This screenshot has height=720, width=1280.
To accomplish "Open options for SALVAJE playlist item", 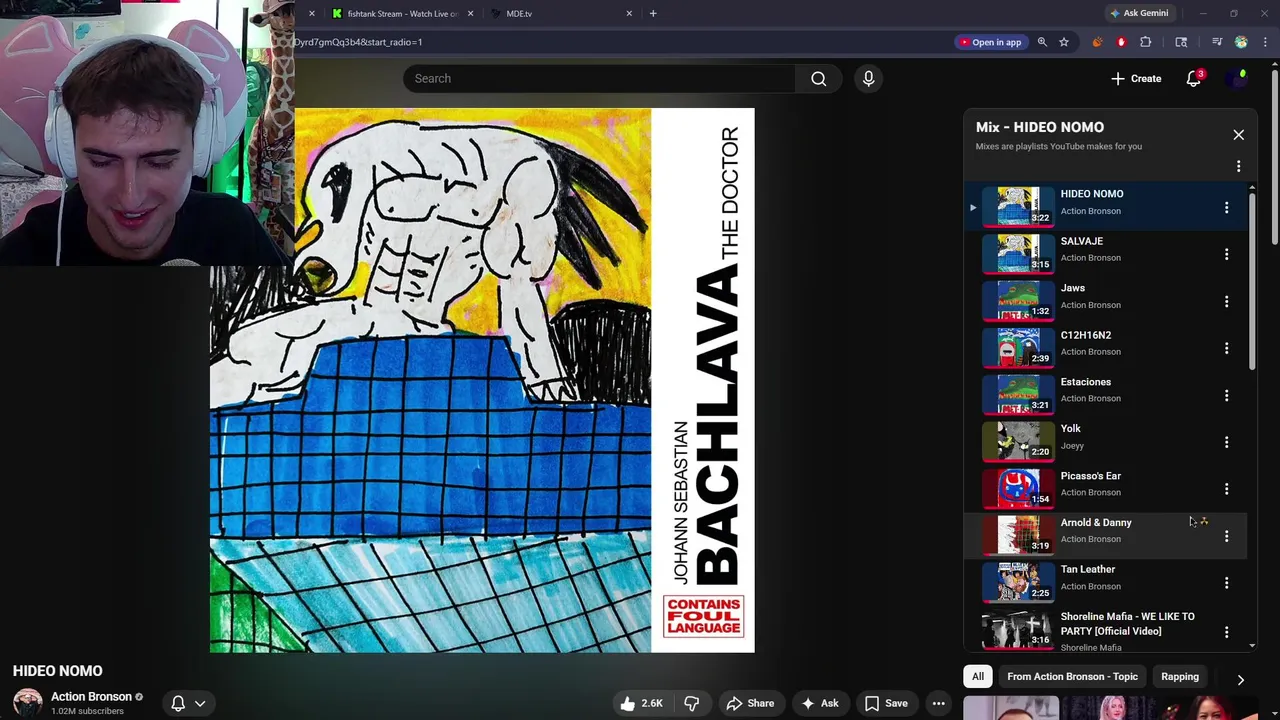I will (1226, 254).
